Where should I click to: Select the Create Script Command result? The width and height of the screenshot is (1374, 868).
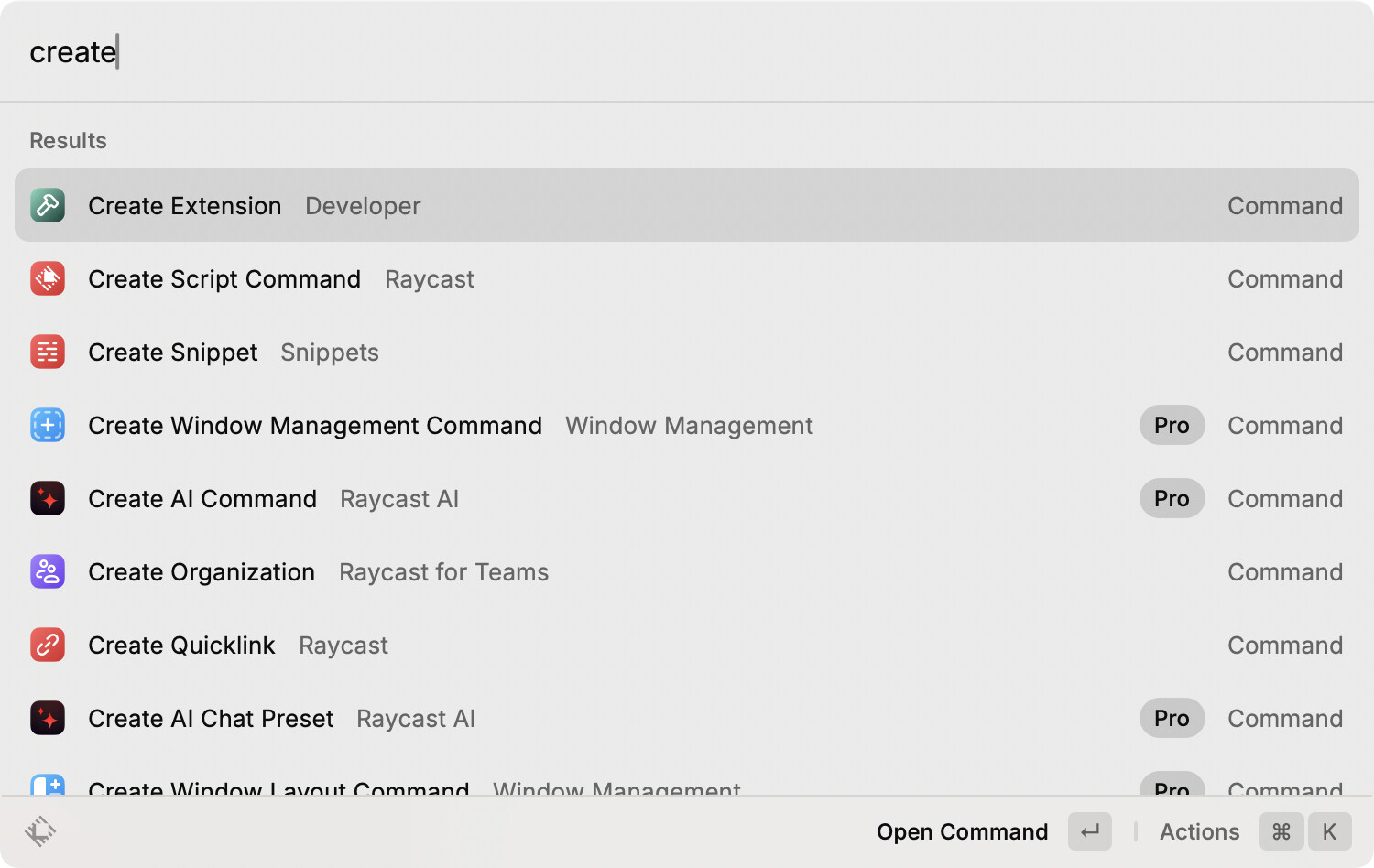pyautogui.click(x=687, y=278)
